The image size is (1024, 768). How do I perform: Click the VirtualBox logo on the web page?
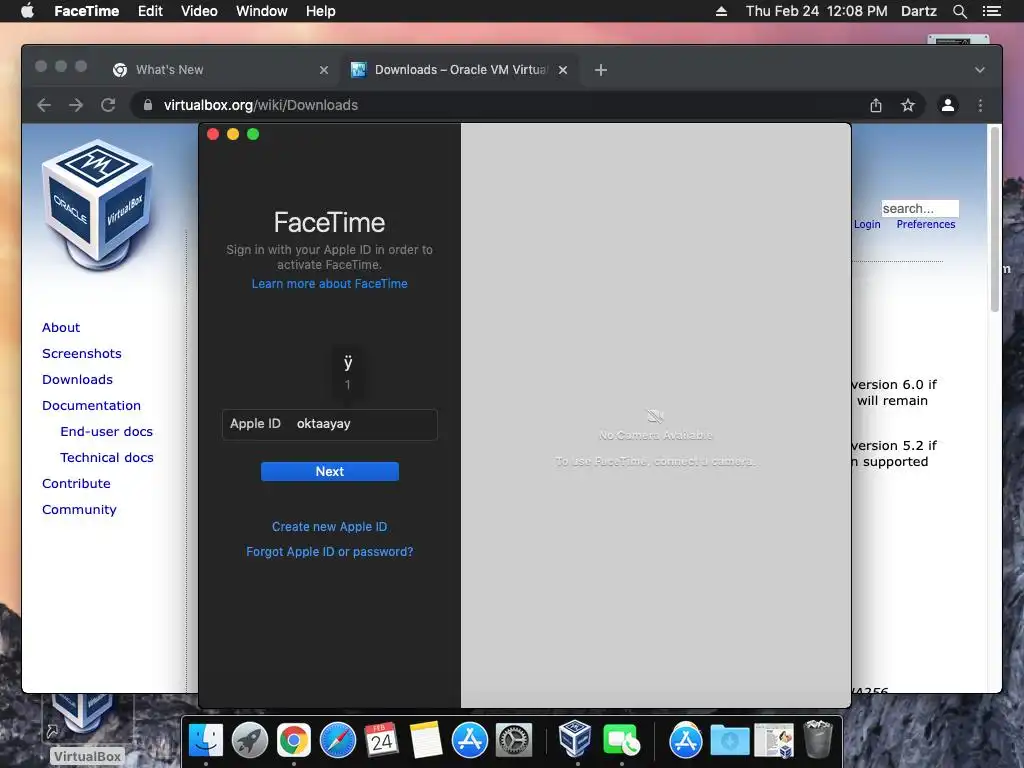coord(98,204)
